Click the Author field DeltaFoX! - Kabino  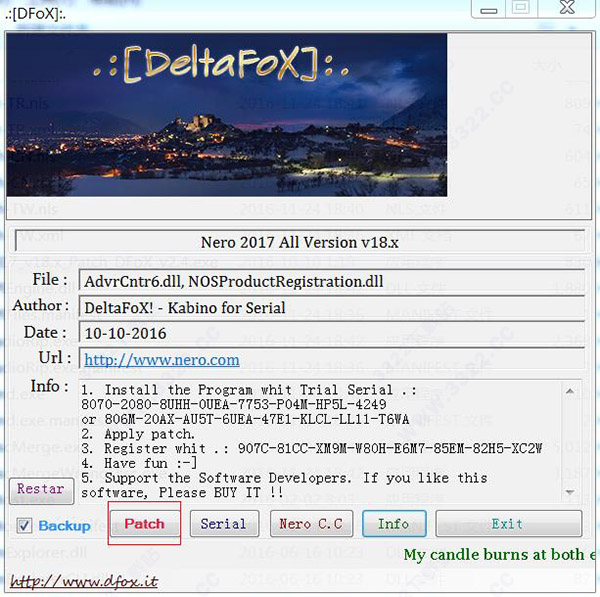coord(332,308)
